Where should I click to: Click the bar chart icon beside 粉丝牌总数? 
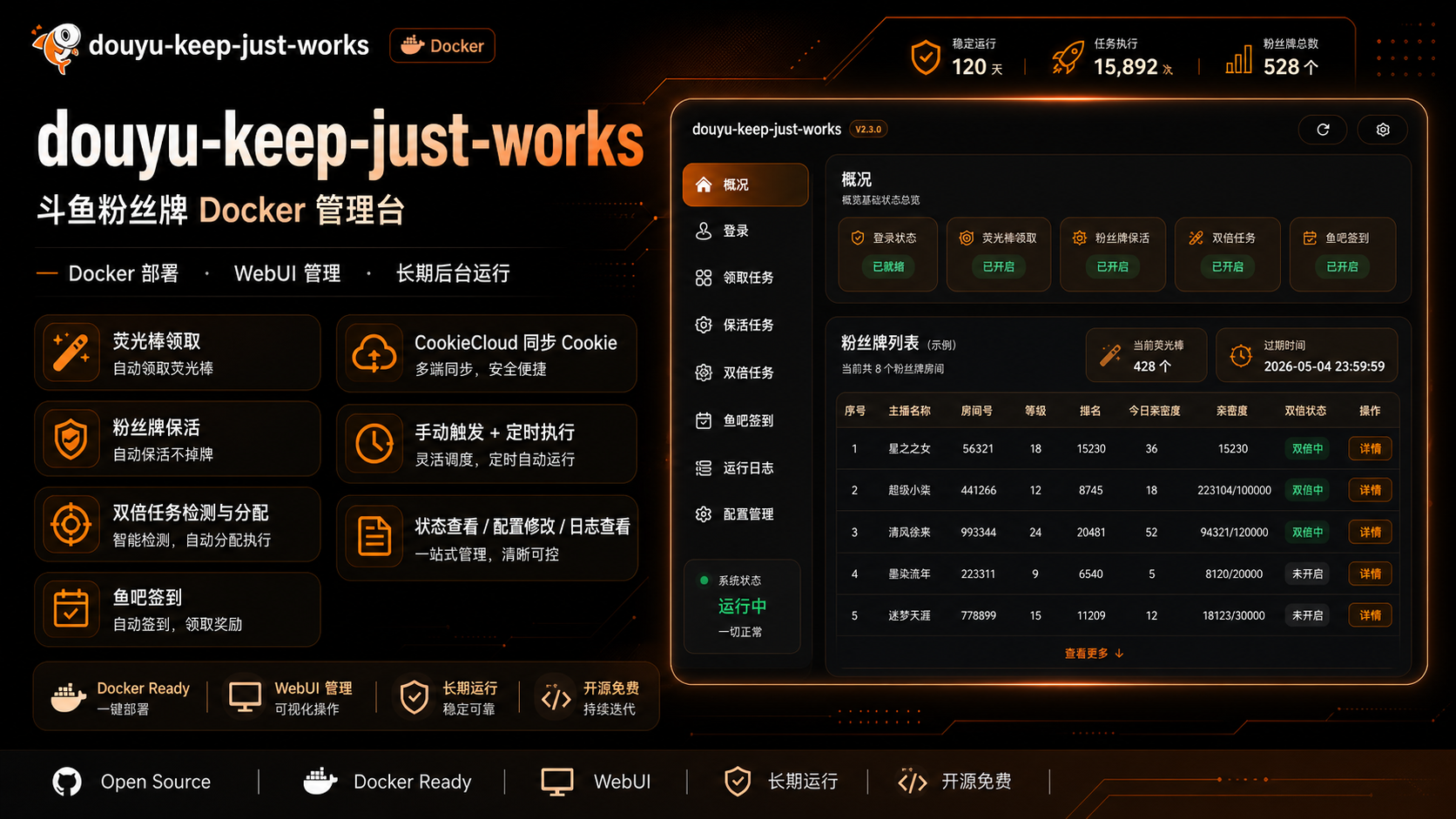click(x=1238, y=59)
